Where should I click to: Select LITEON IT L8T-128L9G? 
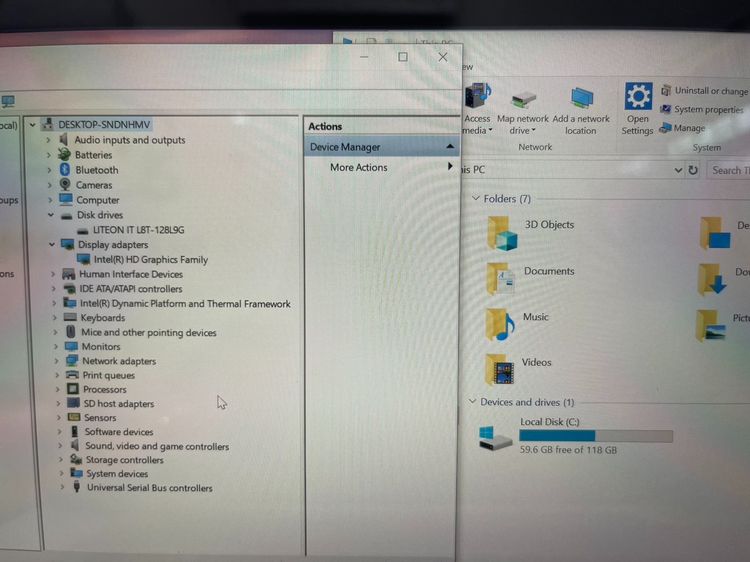pos(138,230)
